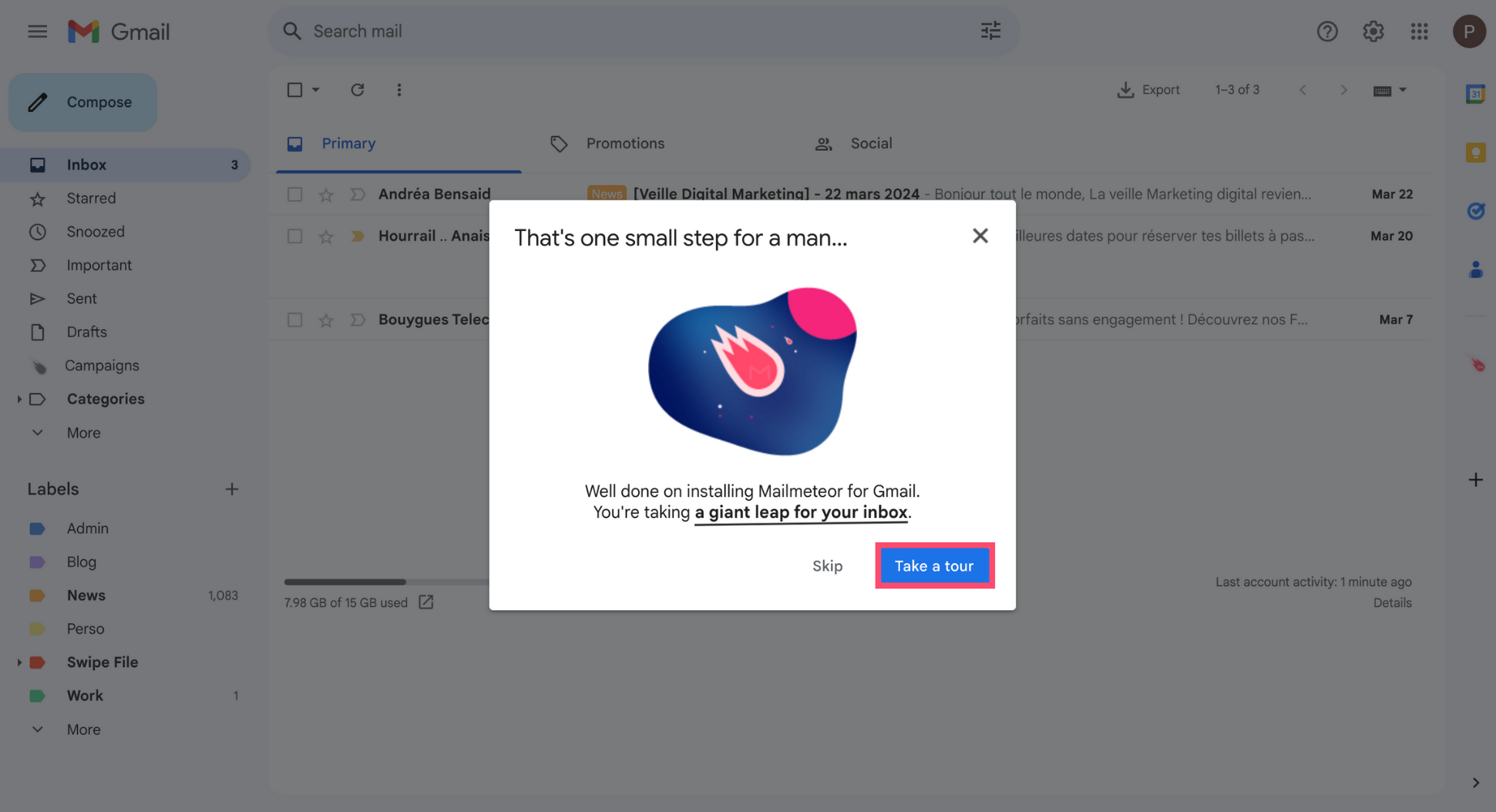This screenshot has width=1496, height=812.
Task: Select the Hourrail email checkbox
Action: [294, 237]
